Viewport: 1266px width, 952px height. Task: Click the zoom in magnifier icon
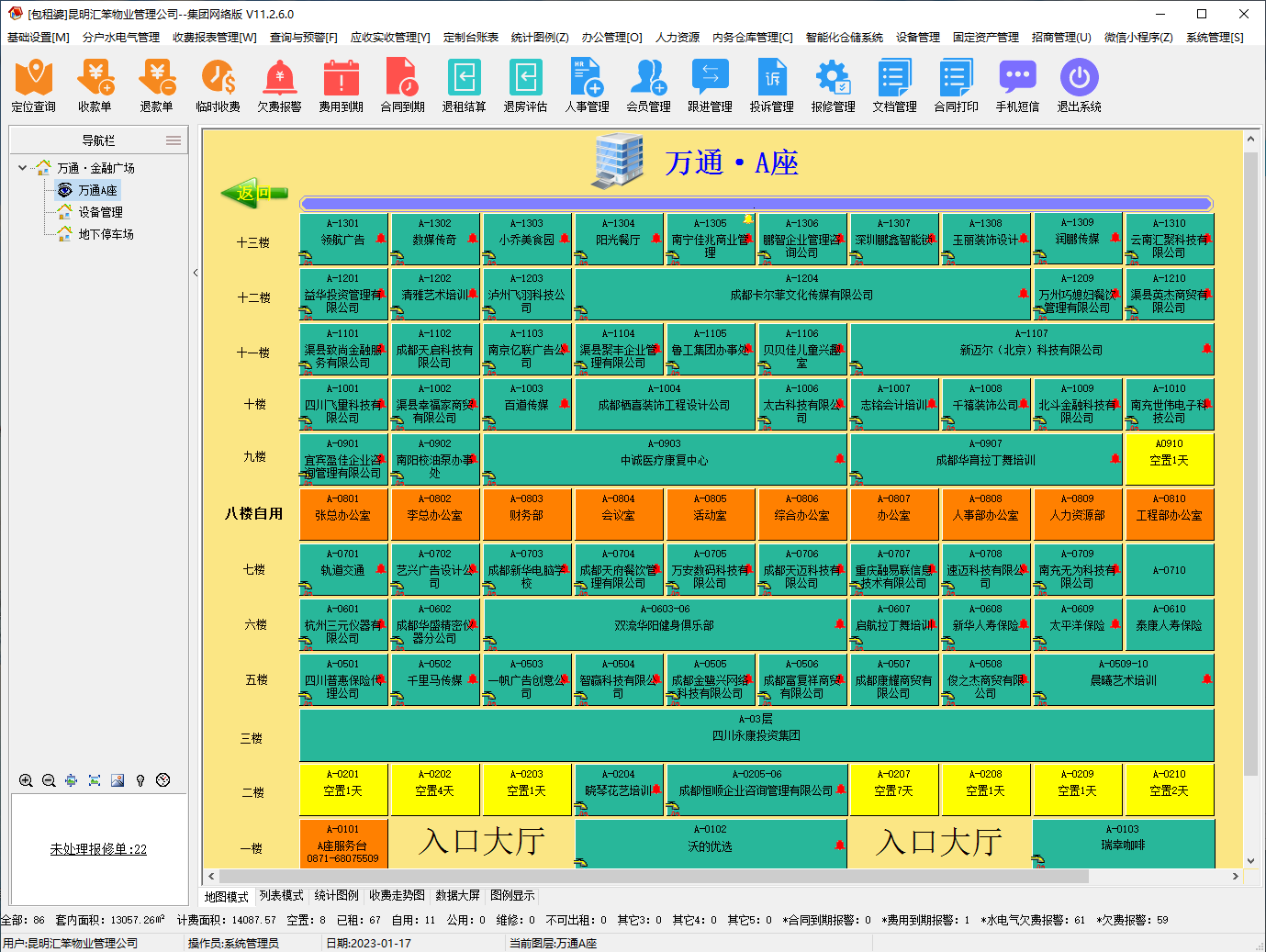click(x=26, y=780)
